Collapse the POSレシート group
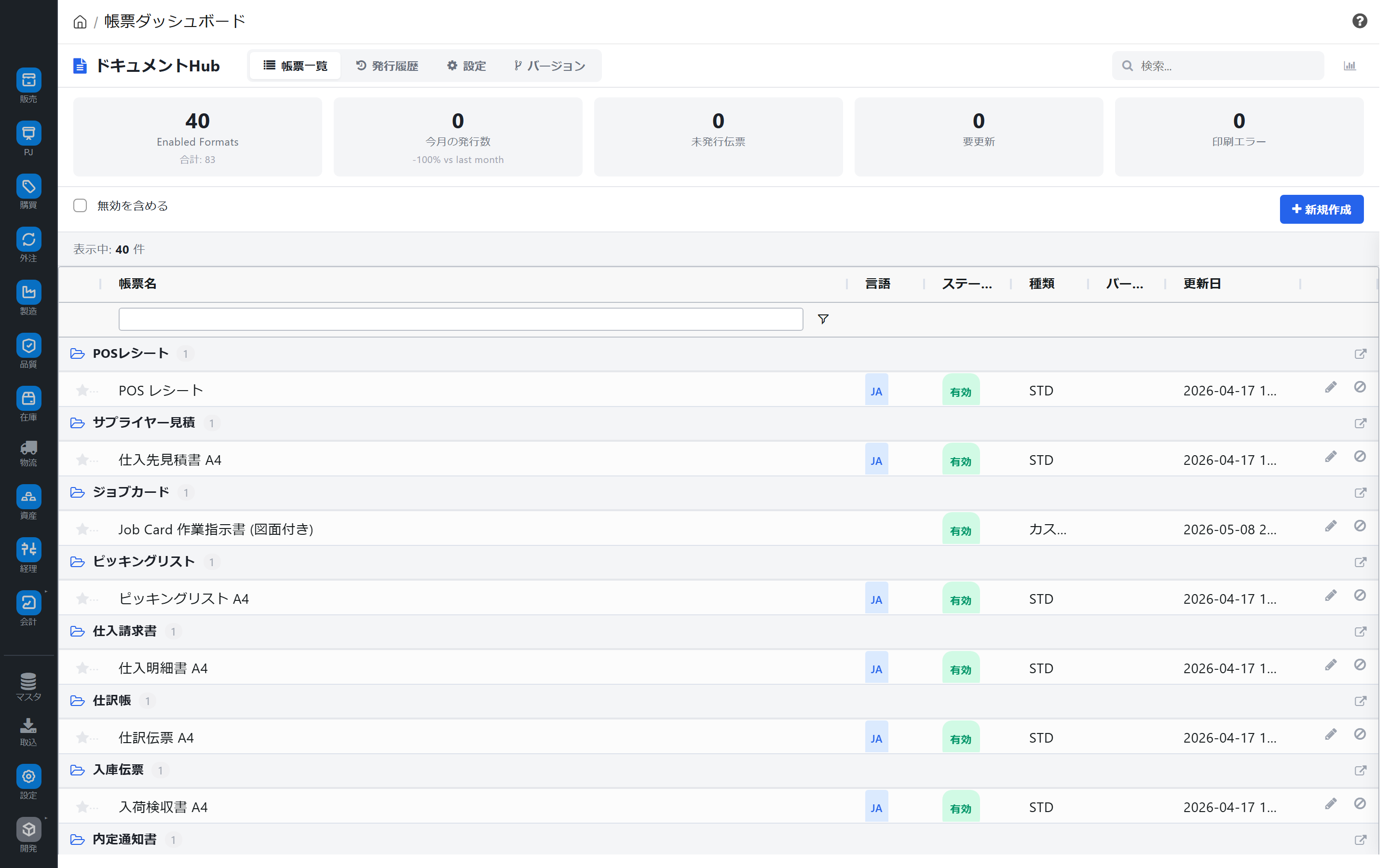1389x868 pixels. [x=77, y=353]
